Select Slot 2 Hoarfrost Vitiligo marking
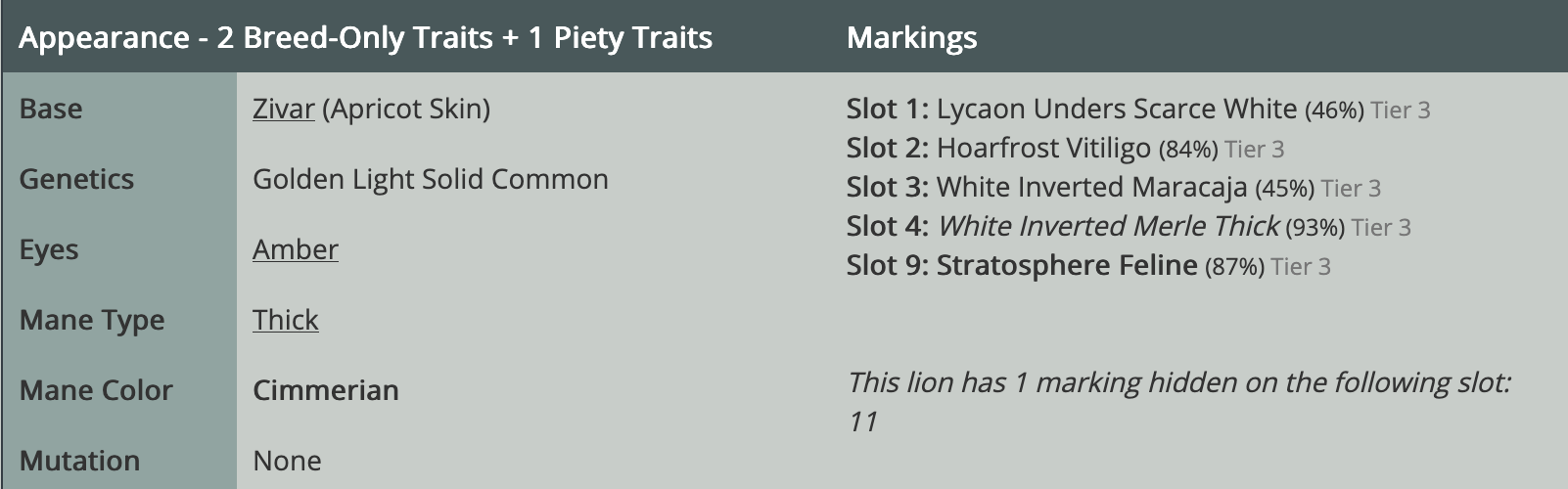 coord(1043,148)
